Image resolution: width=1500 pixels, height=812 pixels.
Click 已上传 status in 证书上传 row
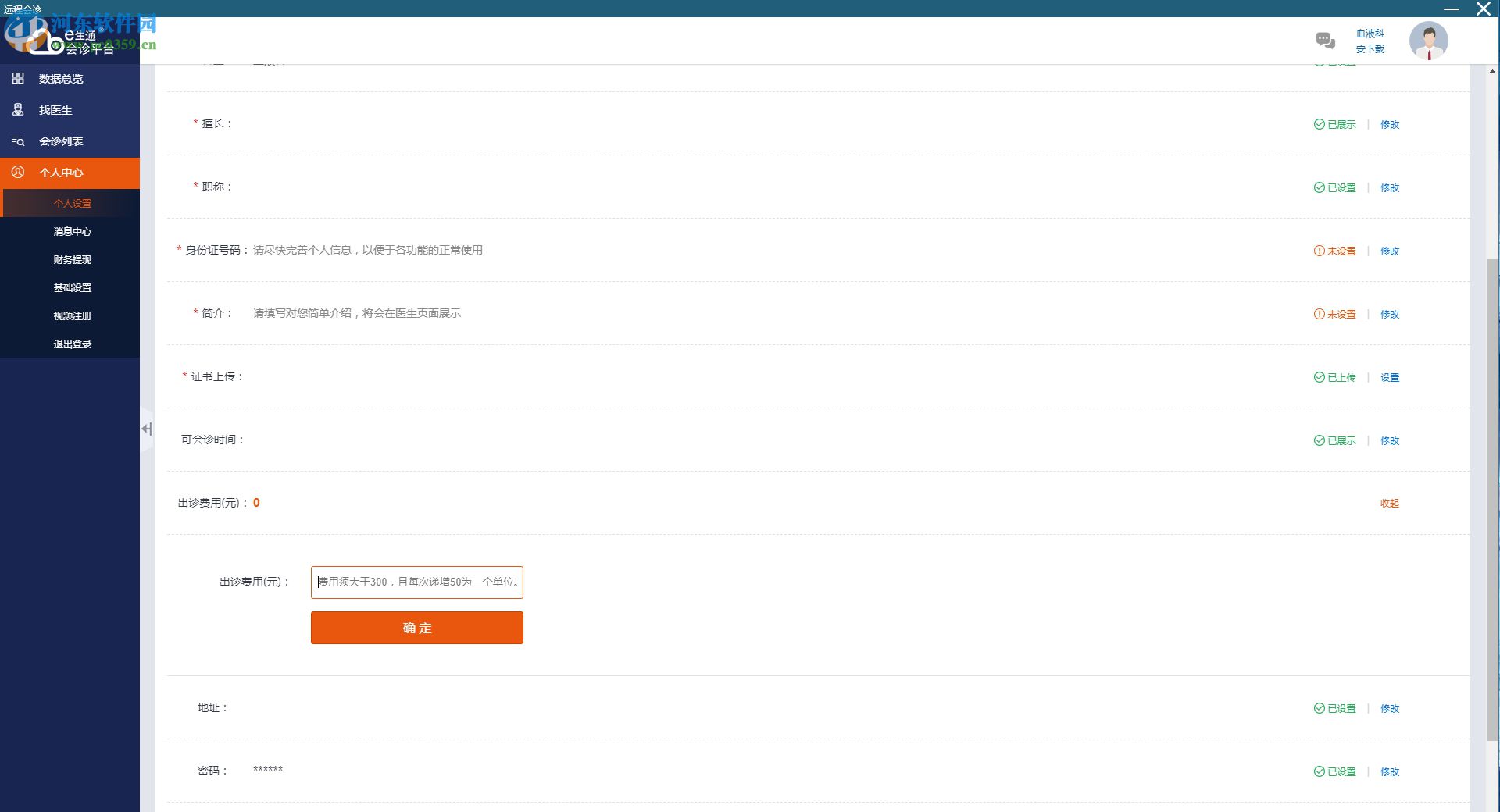point(1334,377)
